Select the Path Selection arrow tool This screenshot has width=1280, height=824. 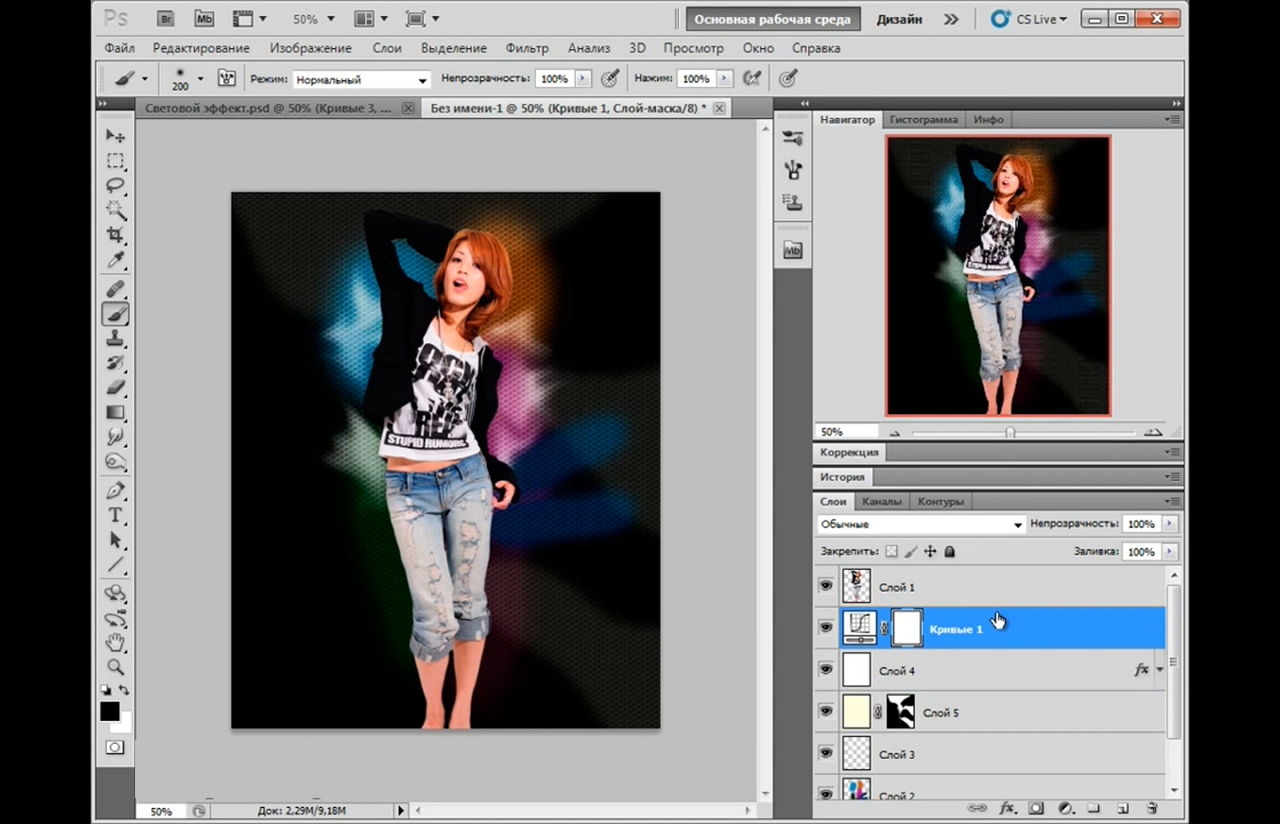[116, 540]
